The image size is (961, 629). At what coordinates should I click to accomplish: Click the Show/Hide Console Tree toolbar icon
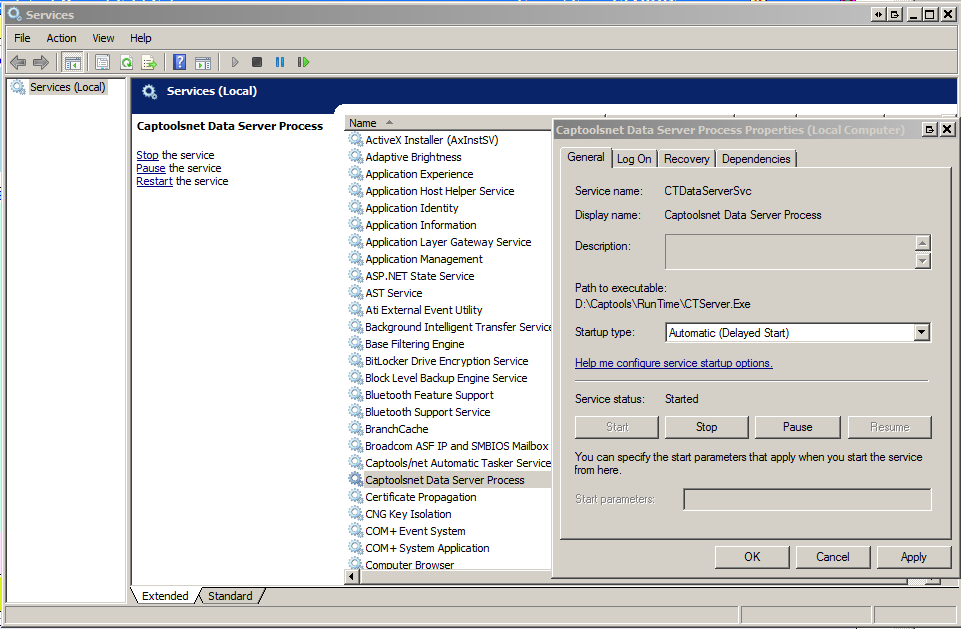click(x=73, y=62)
